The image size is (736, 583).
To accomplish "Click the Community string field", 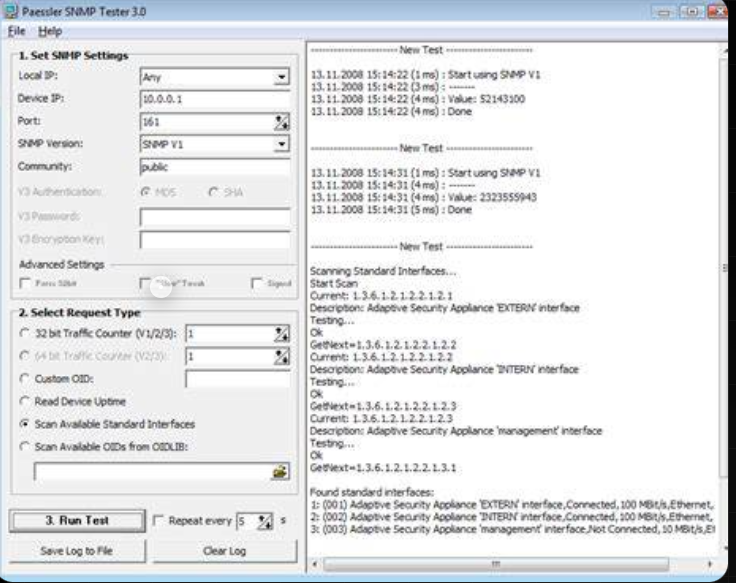I will click(215, 167).
